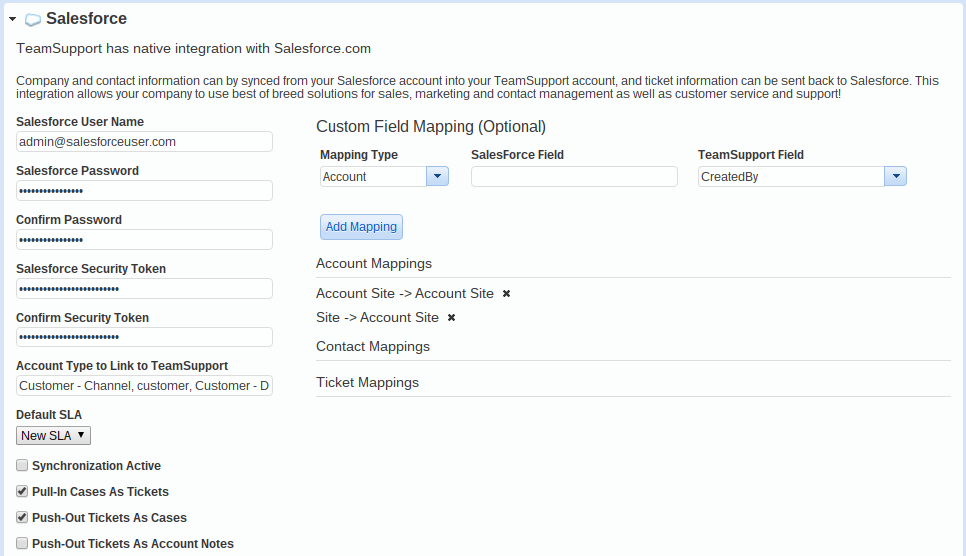Click the Confirm Password field
The width and height of the screenshot is (966, 556).
(x=144, y=240)
